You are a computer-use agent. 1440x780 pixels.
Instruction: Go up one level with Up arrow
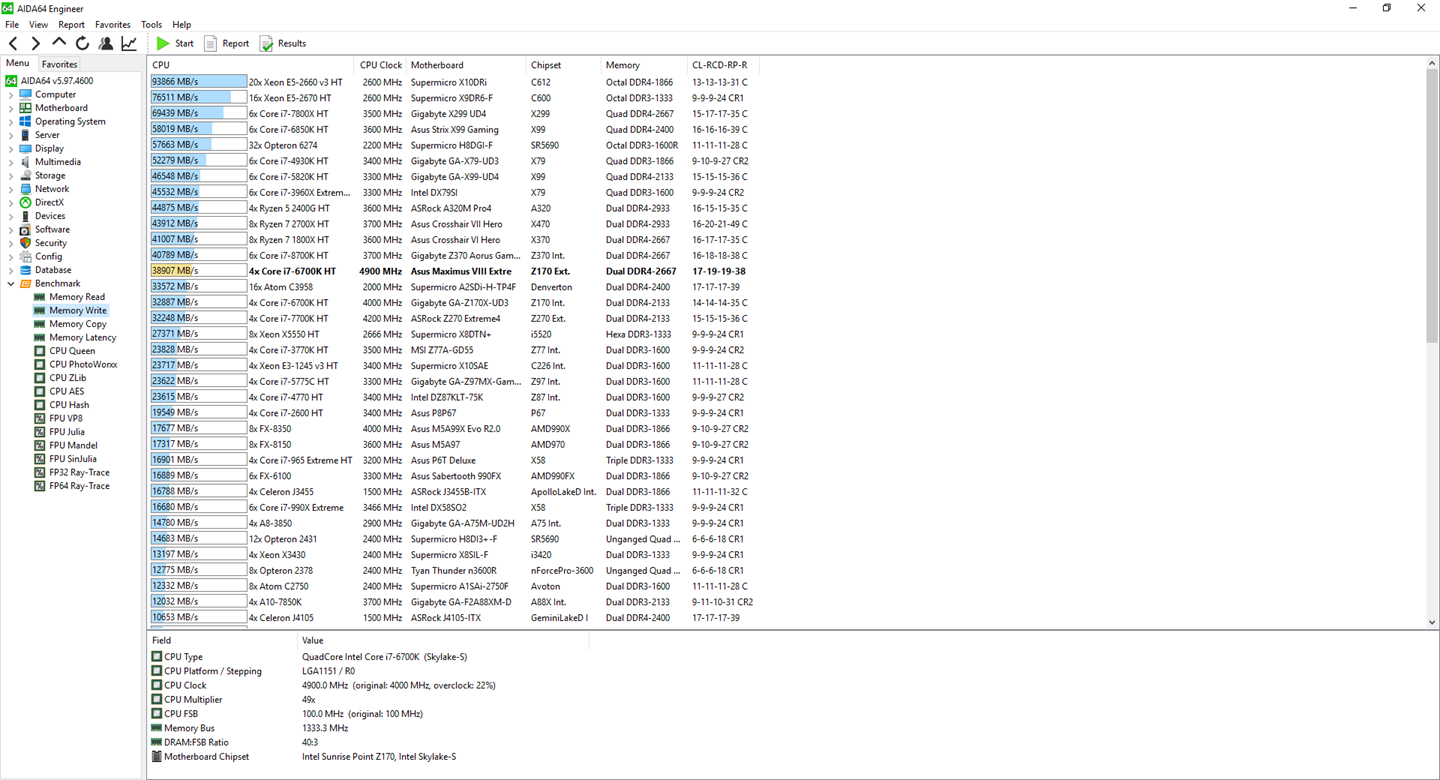click(x=59, y=43)
